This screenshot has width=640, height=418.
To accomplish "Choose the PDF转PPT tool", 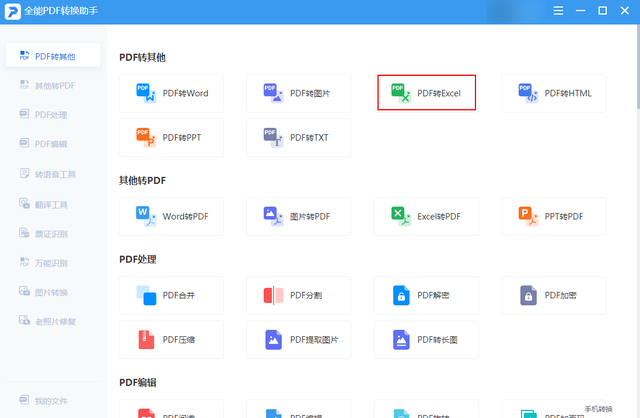I will (x=171, y=138).
